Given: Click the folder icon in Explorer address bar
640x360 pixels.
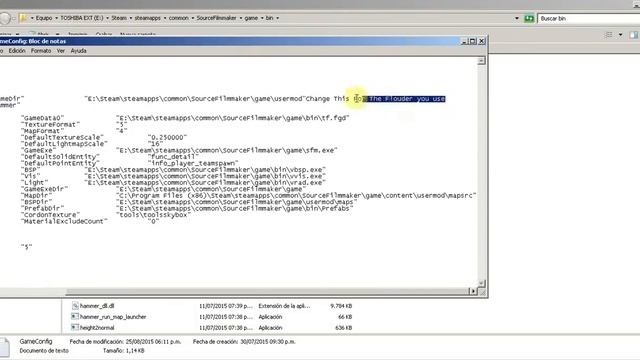Looking at the screenshot, I should 23,18.
